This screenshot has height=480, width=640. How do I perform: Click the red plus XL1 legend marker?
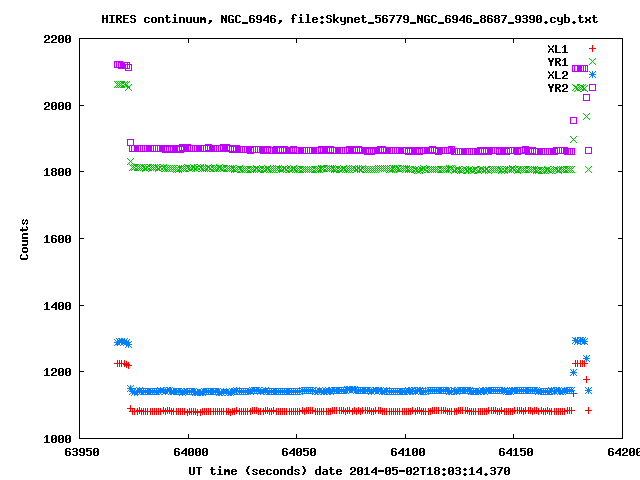(592, 49)
